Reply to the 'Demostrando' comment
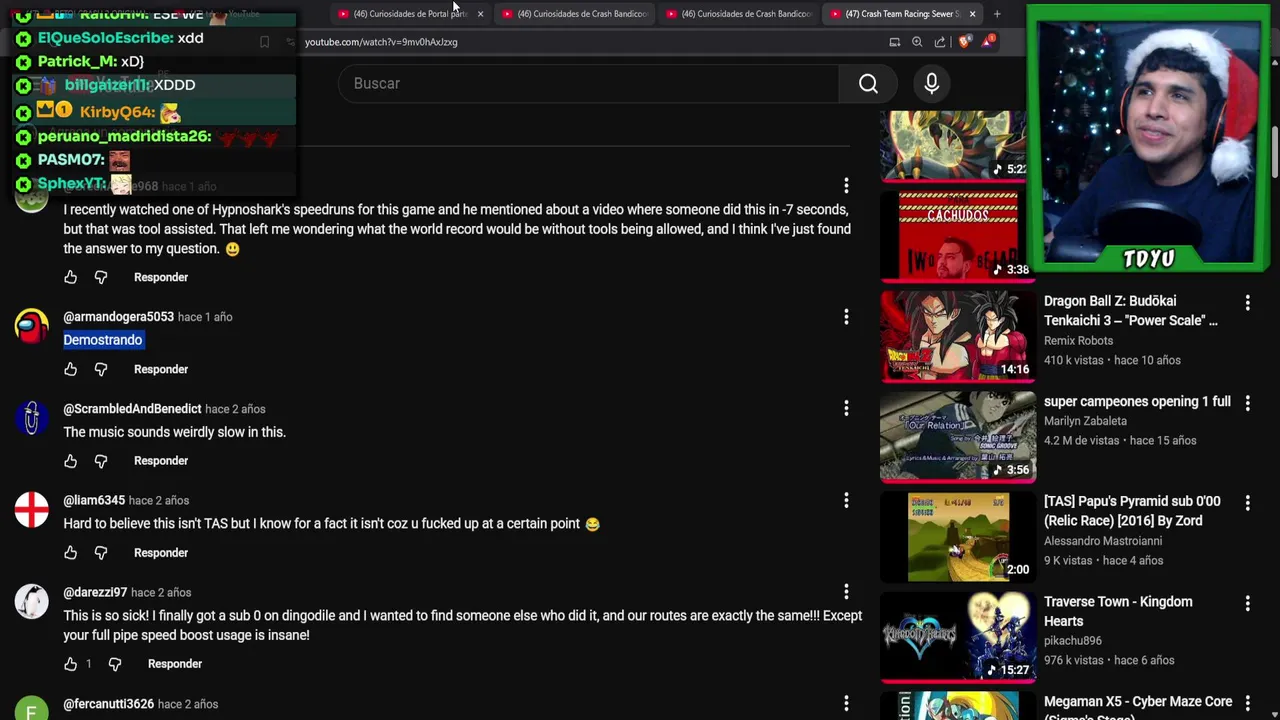Viewport: 1280px width, 720px height. coord(161,369)
